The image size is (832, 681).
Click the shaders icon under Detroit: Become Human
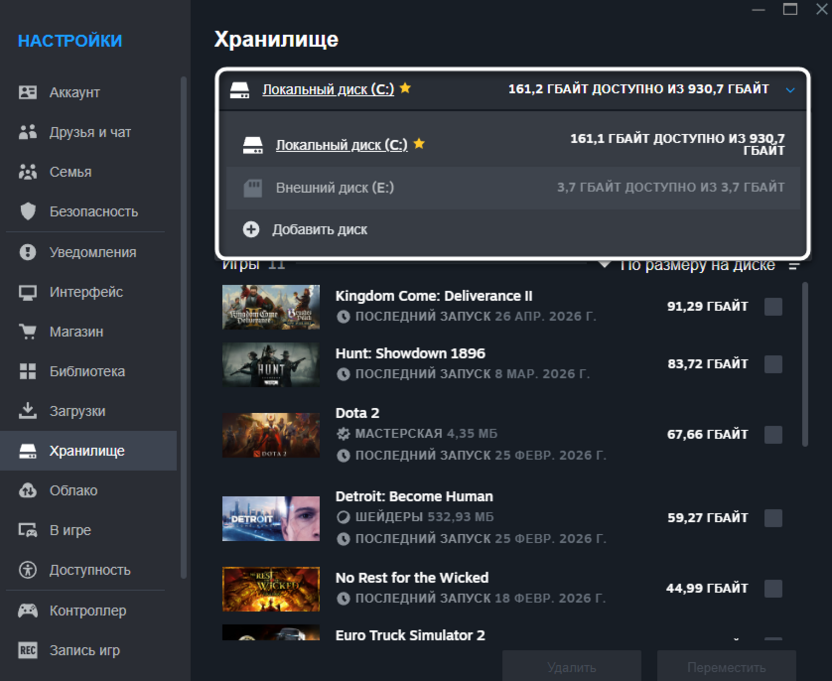point(343,516)
